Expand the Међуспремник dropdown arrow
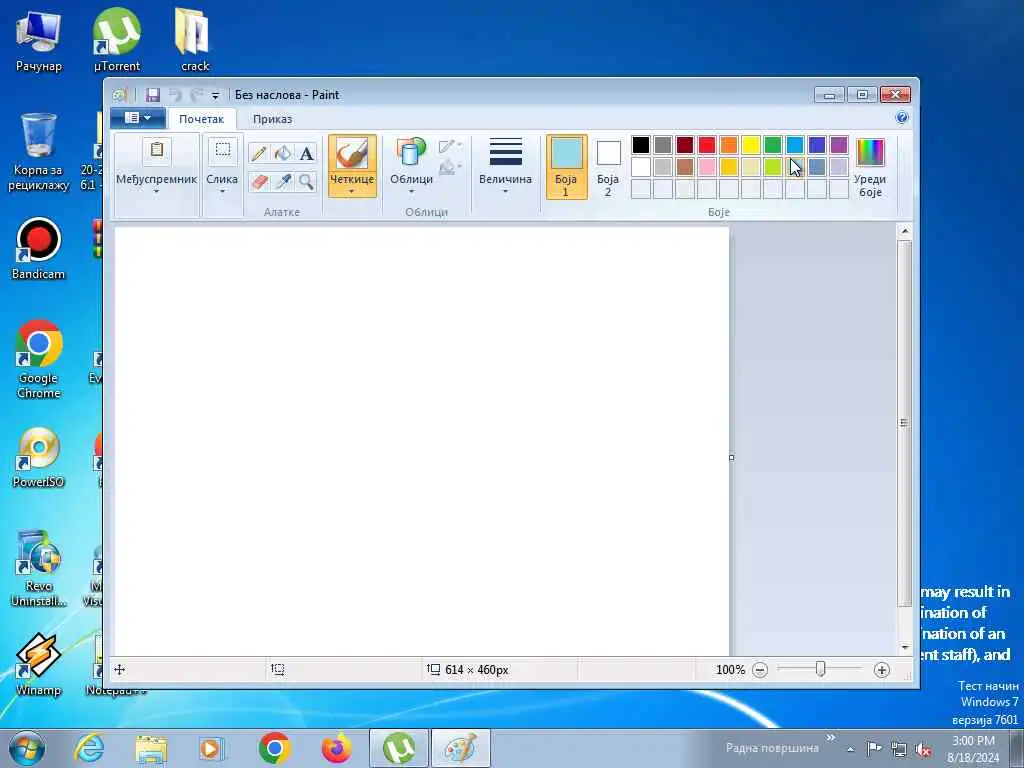Image resolution: width=1024 pixels, height=768 pixels. coord(157,192)
